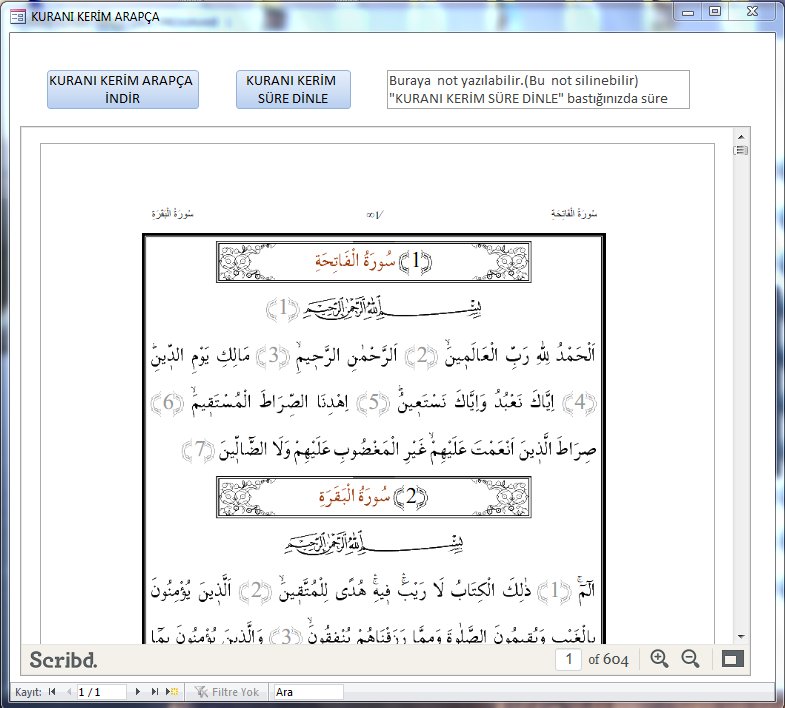
Task: Click inside the notes text box
Action: (538, 89)
